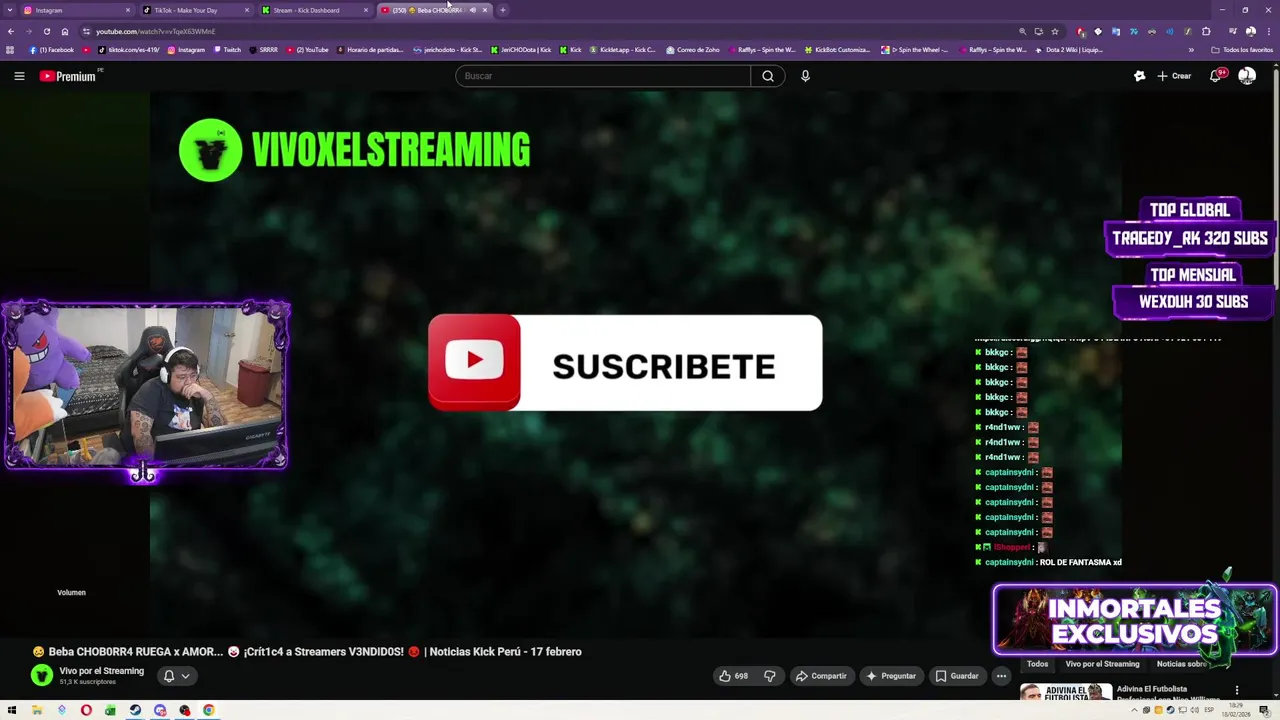Open the YouTube account avatar menu
The height and width of the screenshot is (720, 1280).
click(x=1247, y=76)
